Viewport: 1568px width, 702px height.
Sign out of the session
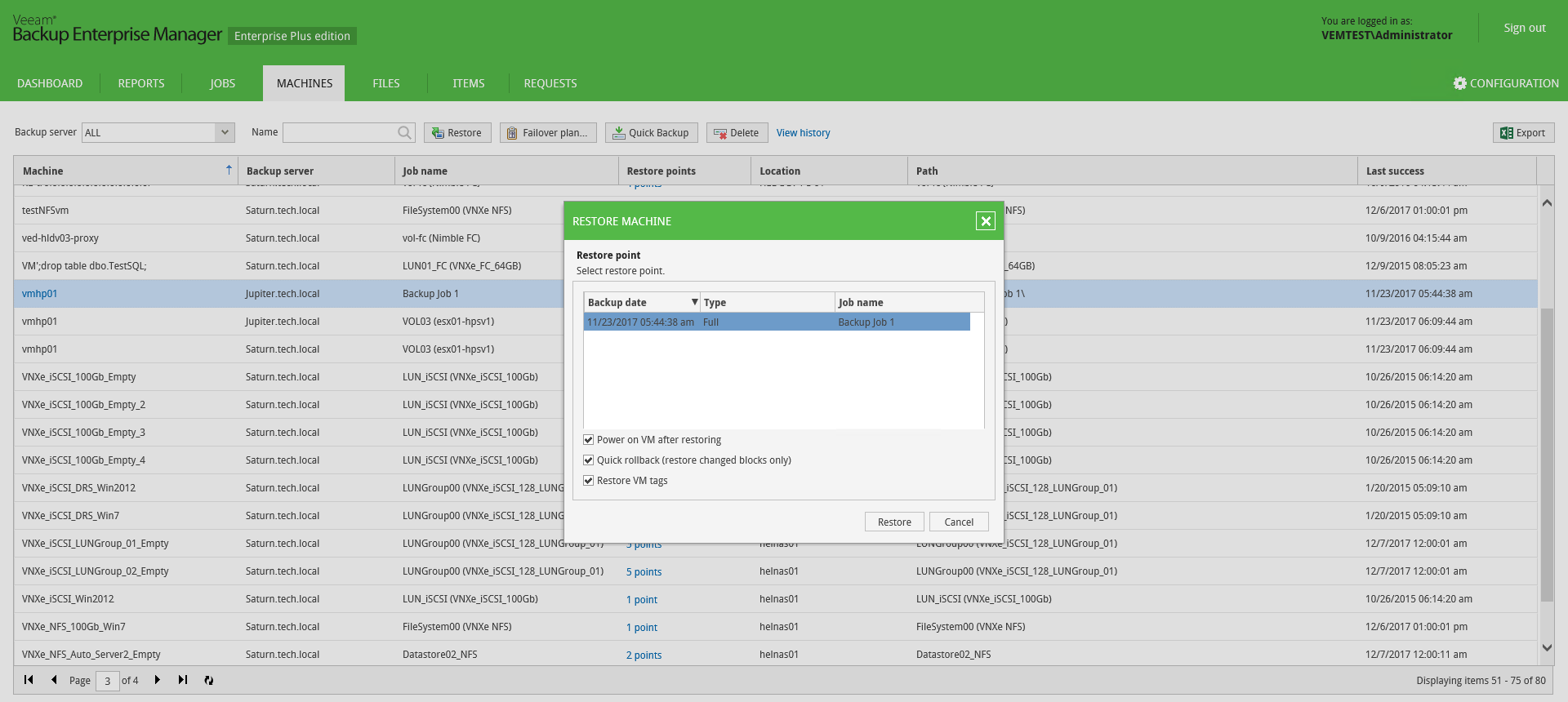(1525, 28)
